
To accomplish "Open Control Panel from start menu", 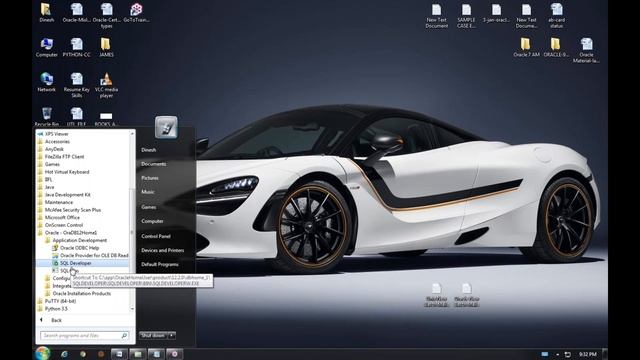I will tap(156, 236).
